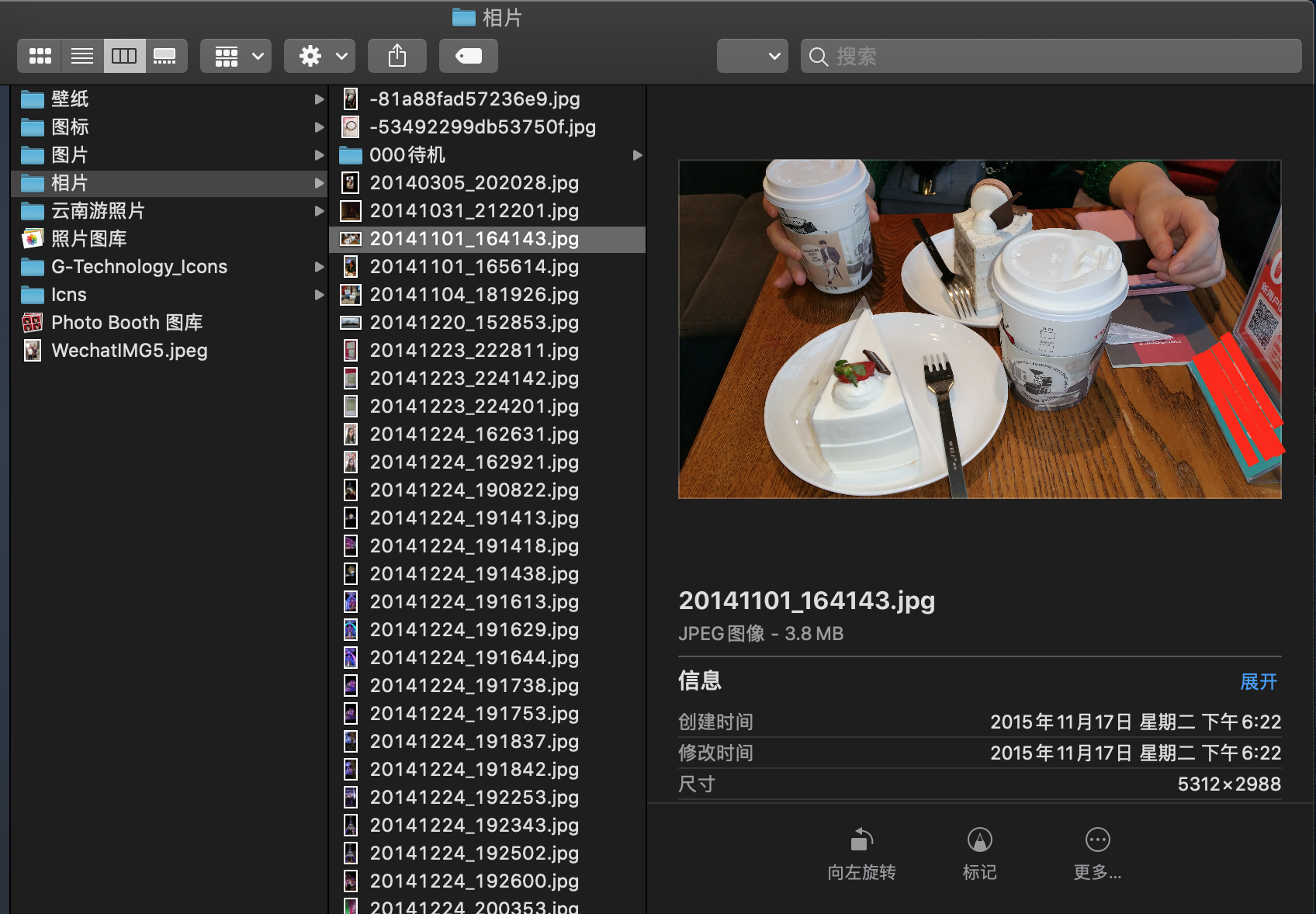
Task: Click the 20141220_152853.jpg file icon
Action: coord(351,323)
